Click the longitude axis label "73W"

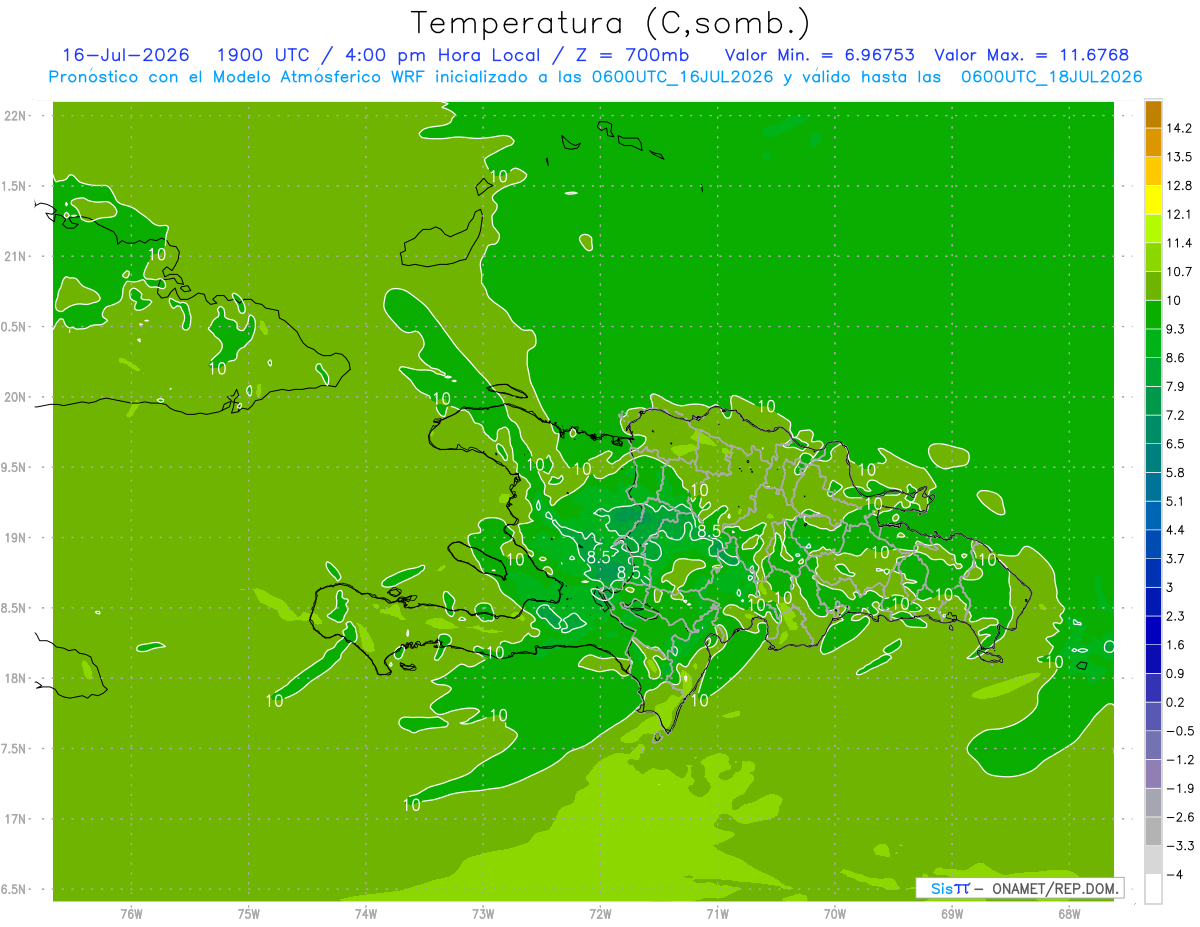[x=483, y=913]
